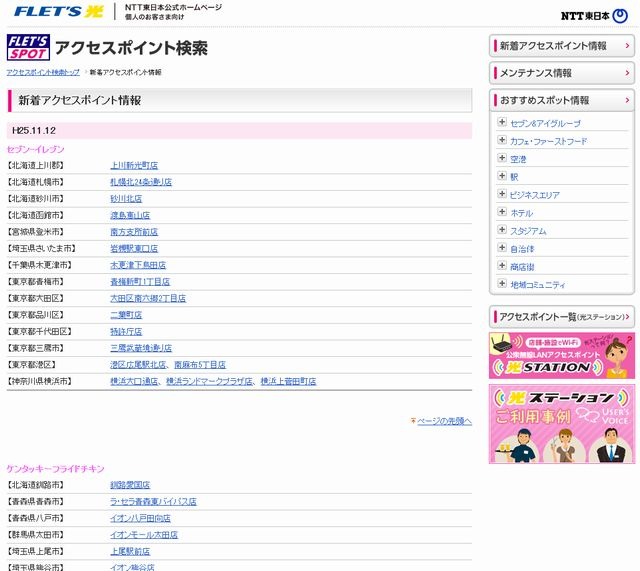640x571 pixels.
Task: Open the ラ・セラ青森東バイパス店 link
Action: tap(153, 502)
